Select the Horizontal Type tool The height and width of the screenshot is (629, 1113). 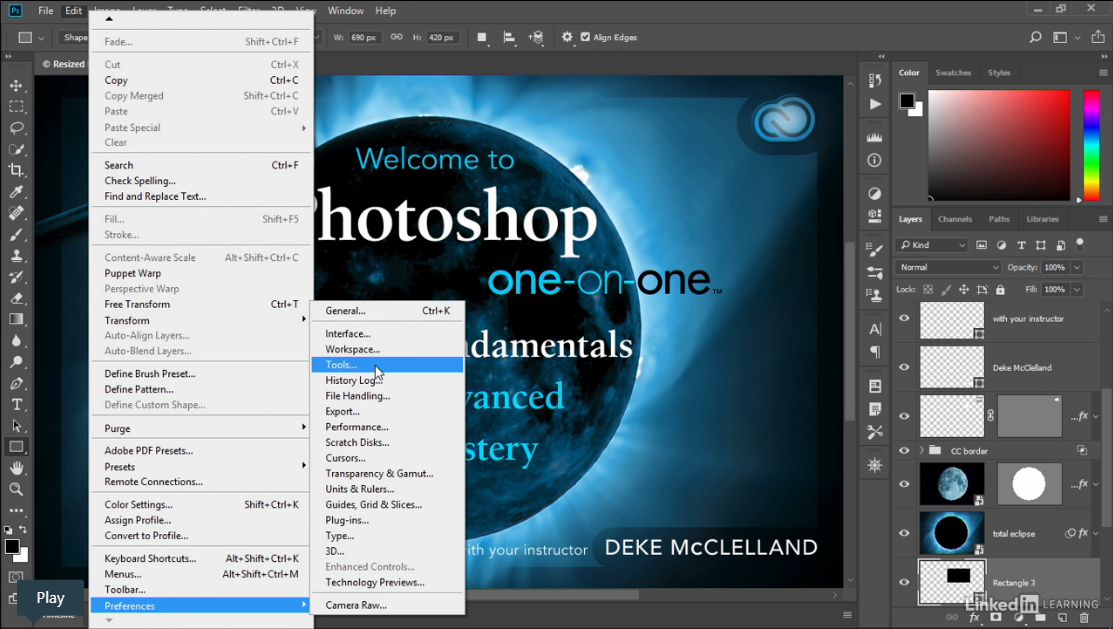click(16, 405)
